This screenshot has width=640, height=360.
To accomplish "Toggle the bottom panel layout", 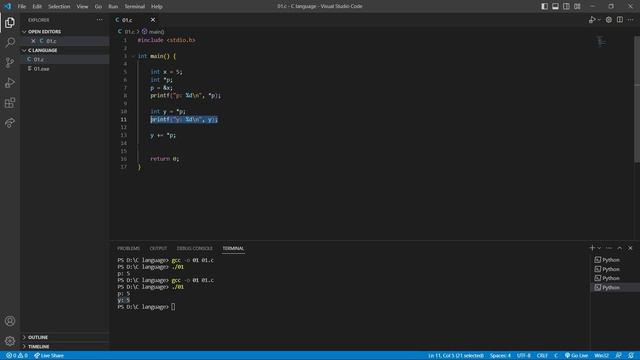I will 556,6.
